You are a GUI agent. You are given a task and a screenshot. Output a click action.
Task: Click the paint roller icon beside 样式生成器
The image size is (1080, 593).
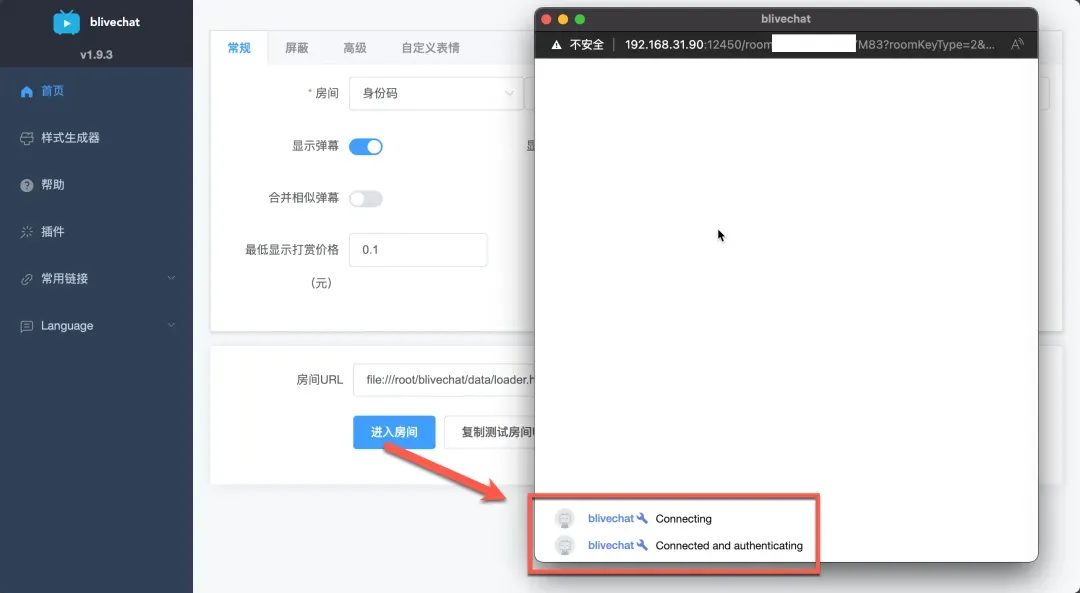[x=27, y=138]
